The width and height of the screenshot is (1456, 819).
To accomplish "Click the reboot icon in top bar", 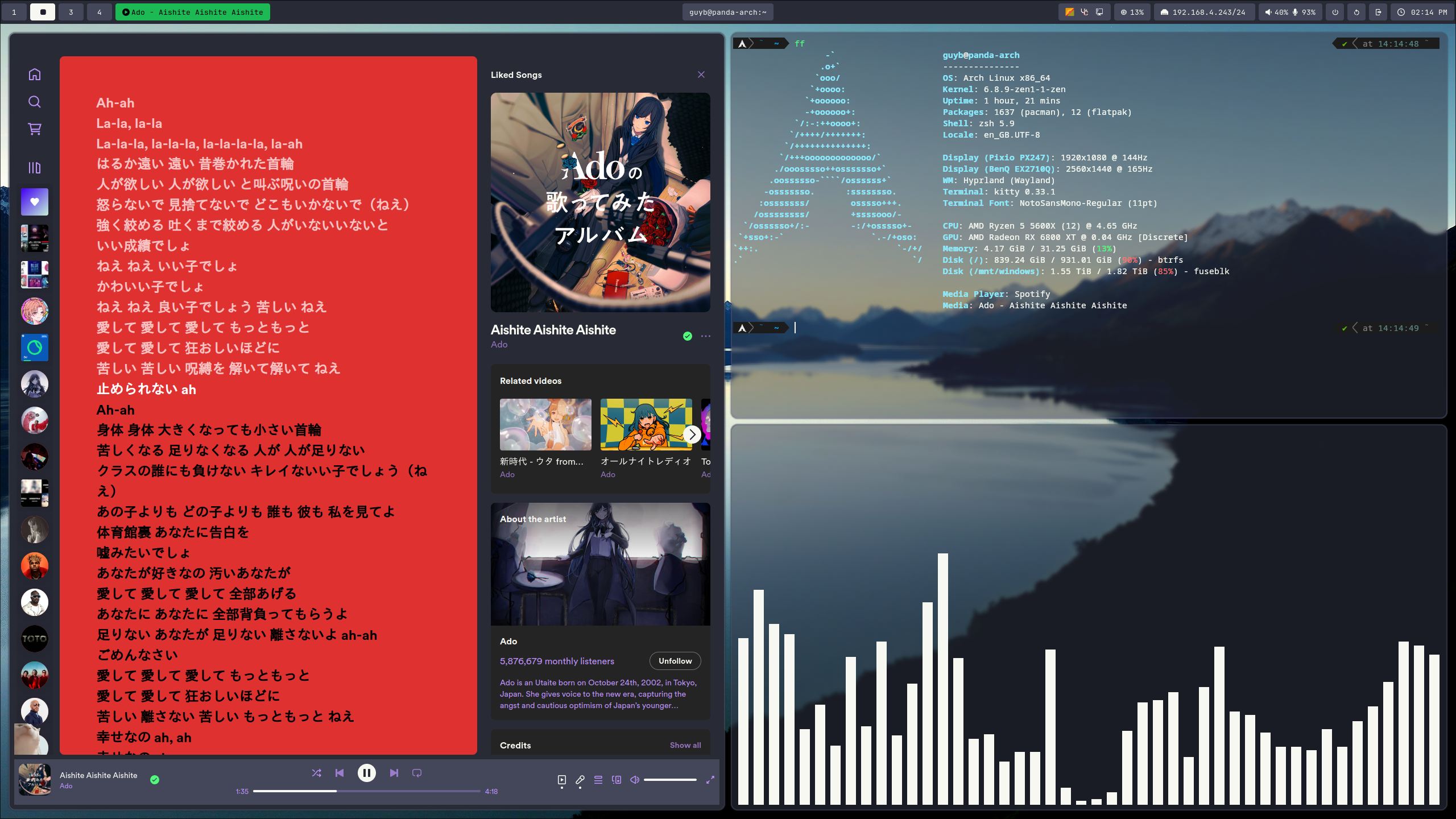I will tap(1357, 12).
